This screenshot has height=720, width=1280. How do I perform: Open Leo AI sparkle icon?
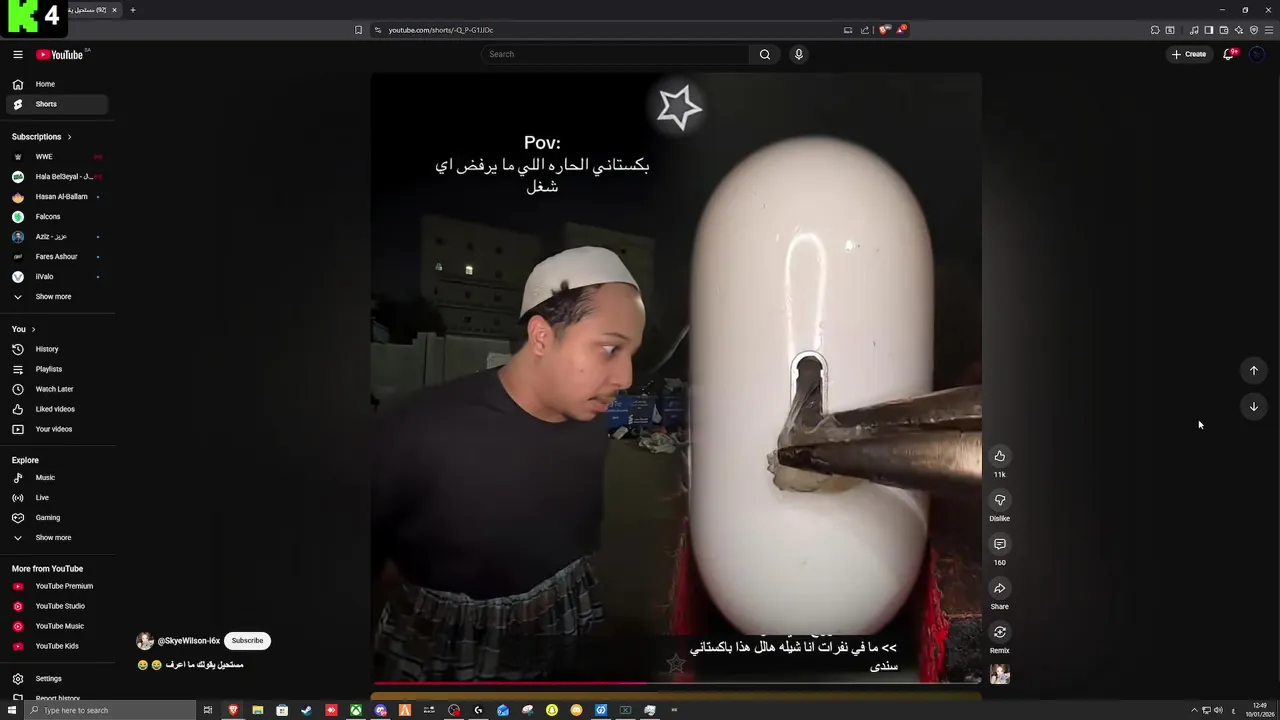point(1239,30)
